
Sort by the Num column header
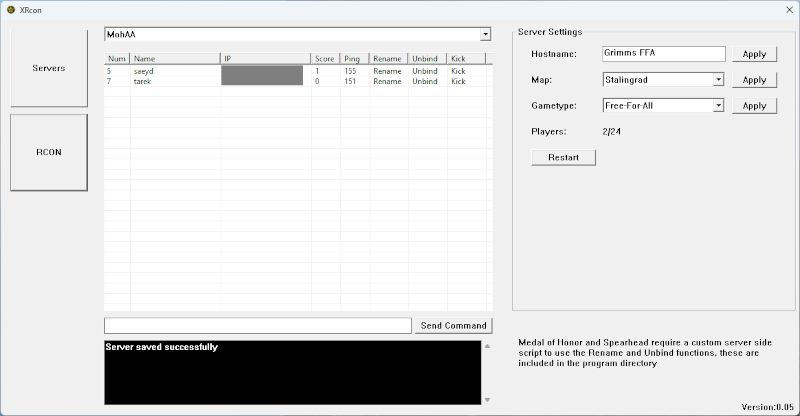pos(117,59)
